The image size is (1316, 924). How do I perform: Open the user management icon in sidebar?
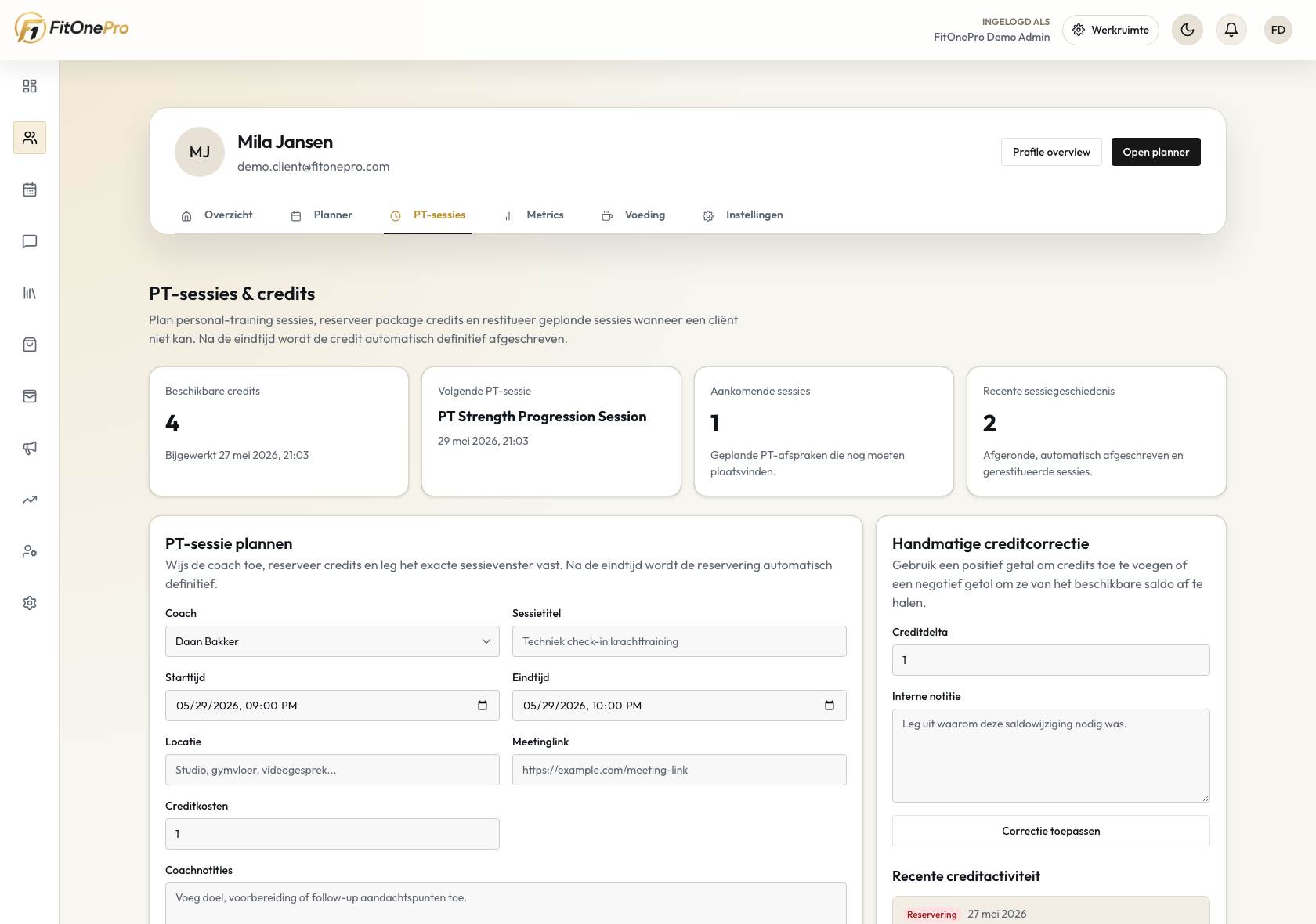(30, 551)
